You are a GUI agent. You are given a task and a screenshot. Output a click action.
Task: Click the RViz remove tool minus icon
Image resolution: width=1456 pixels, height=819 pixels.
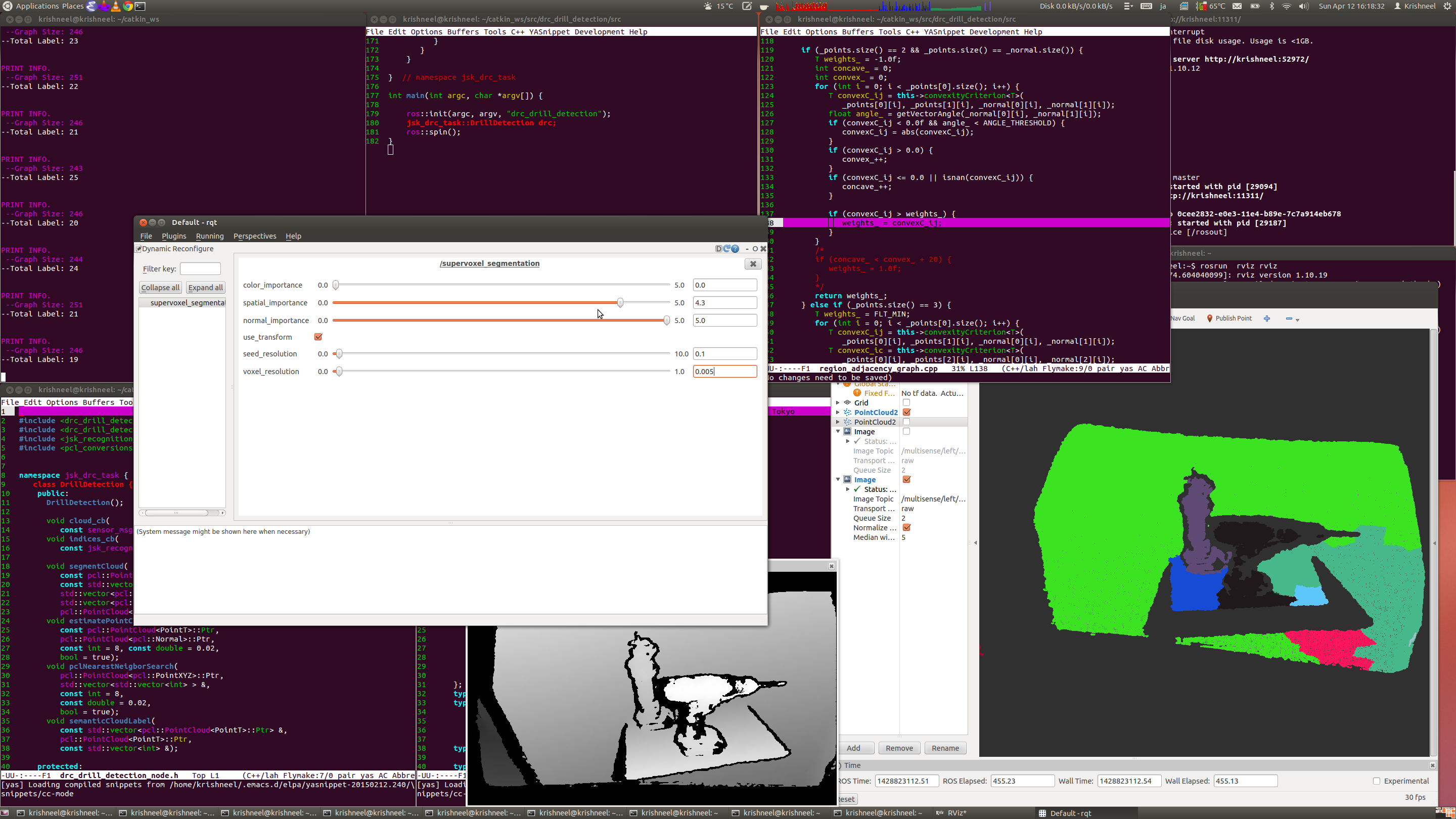click(x=1289, y=319)
